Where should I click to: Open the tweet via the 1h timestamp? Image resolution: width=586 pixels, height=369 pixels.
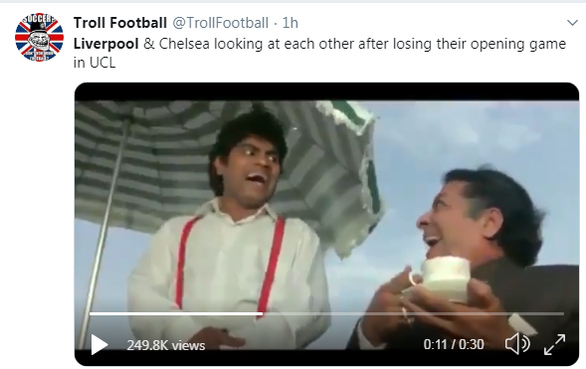click(x=290, y=23)
